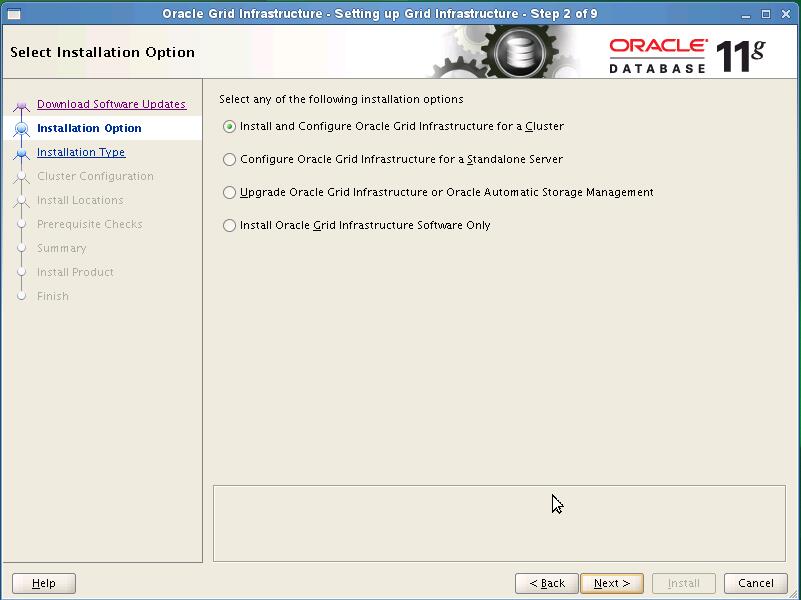Click the Download Software Updates step bullet icon
The image size is (801, 600).
pos(21,105)
